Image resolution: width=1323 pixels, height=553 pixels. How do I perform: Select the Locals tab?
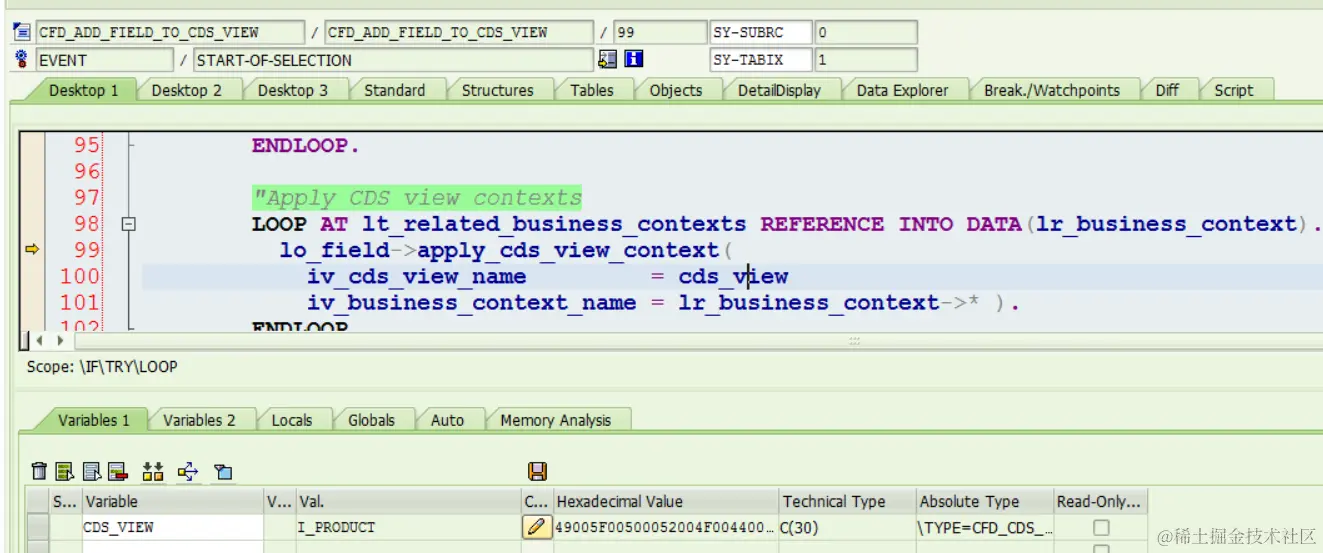[292, 420]
